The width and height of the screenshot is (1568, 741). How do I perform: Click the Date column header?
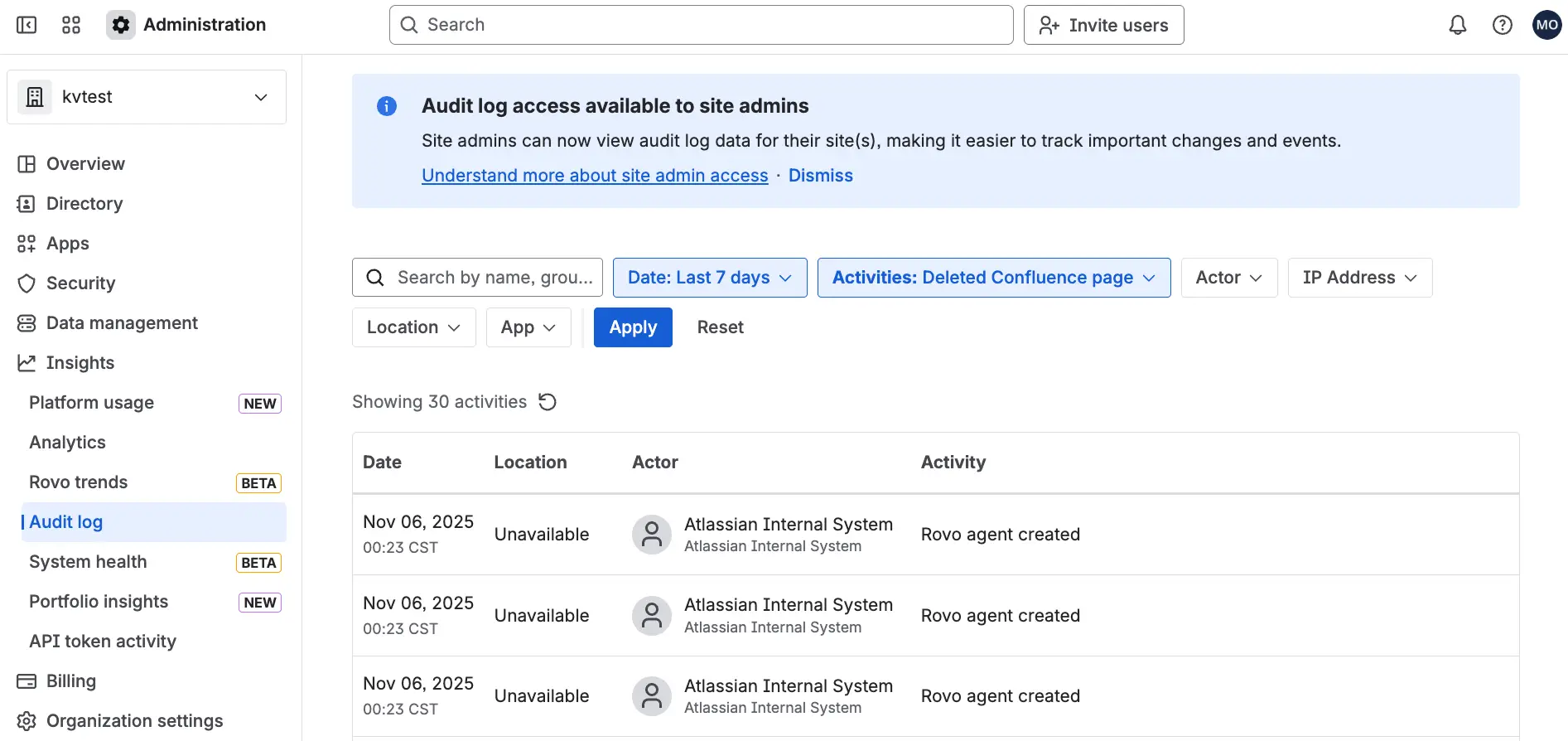tap(382, 463)
